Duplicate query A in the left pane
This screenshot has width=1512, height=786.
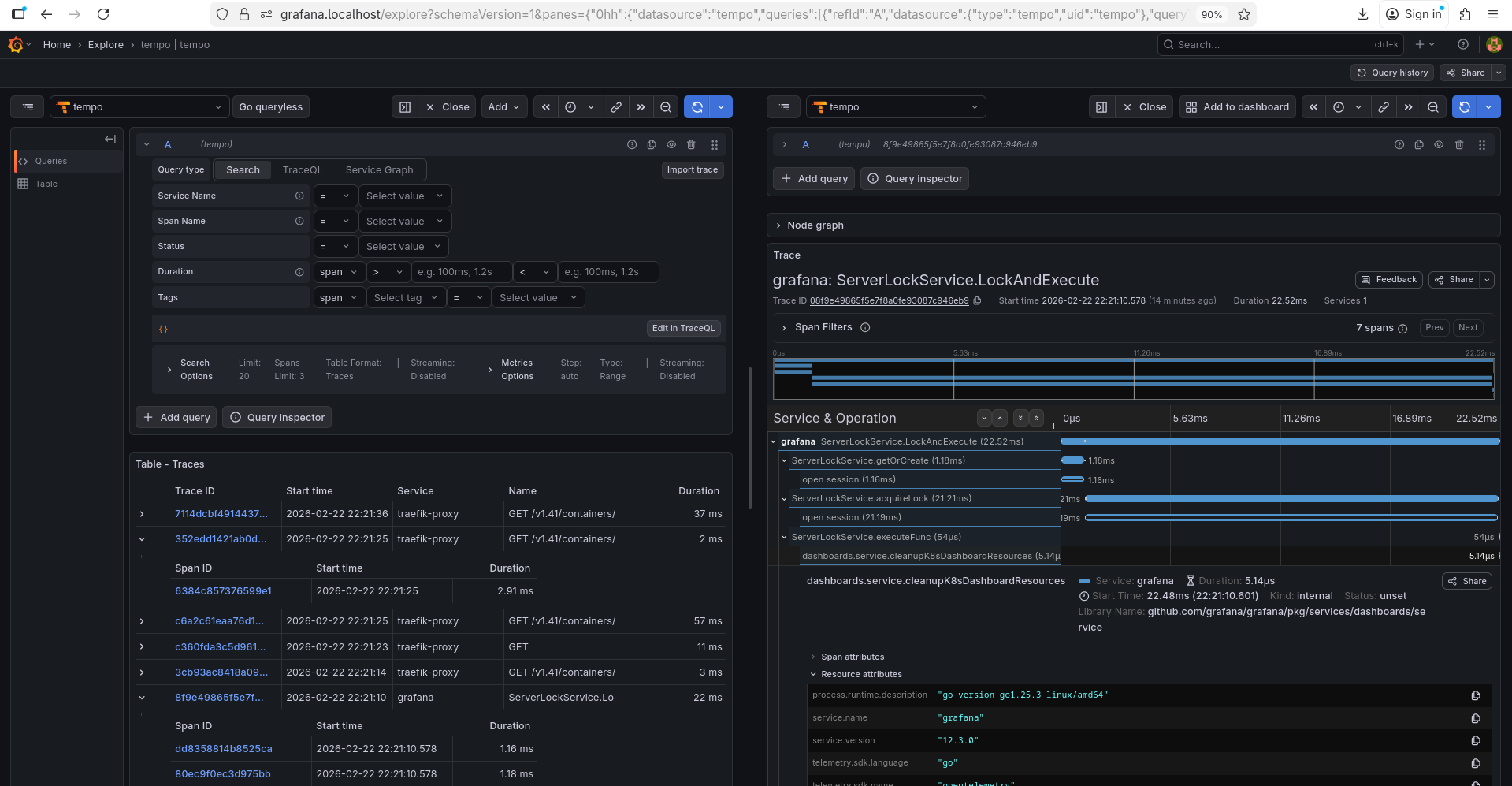pyautogui.click(x=652, y=145)
